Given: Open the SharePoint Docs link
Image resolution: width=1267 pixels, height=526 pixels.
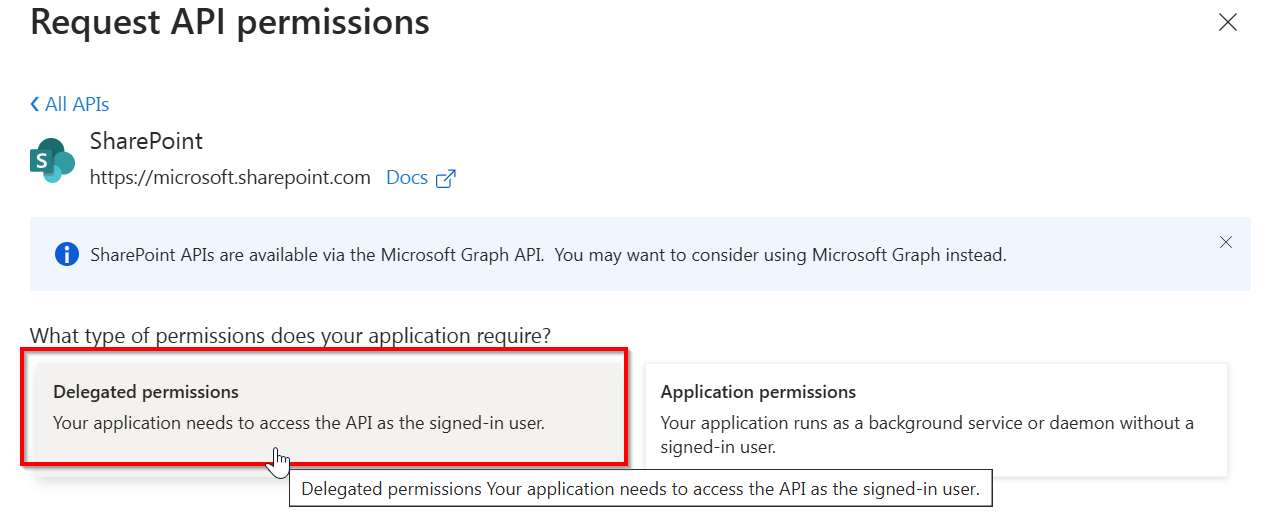Looking at the screenshot, I should 407,178.
